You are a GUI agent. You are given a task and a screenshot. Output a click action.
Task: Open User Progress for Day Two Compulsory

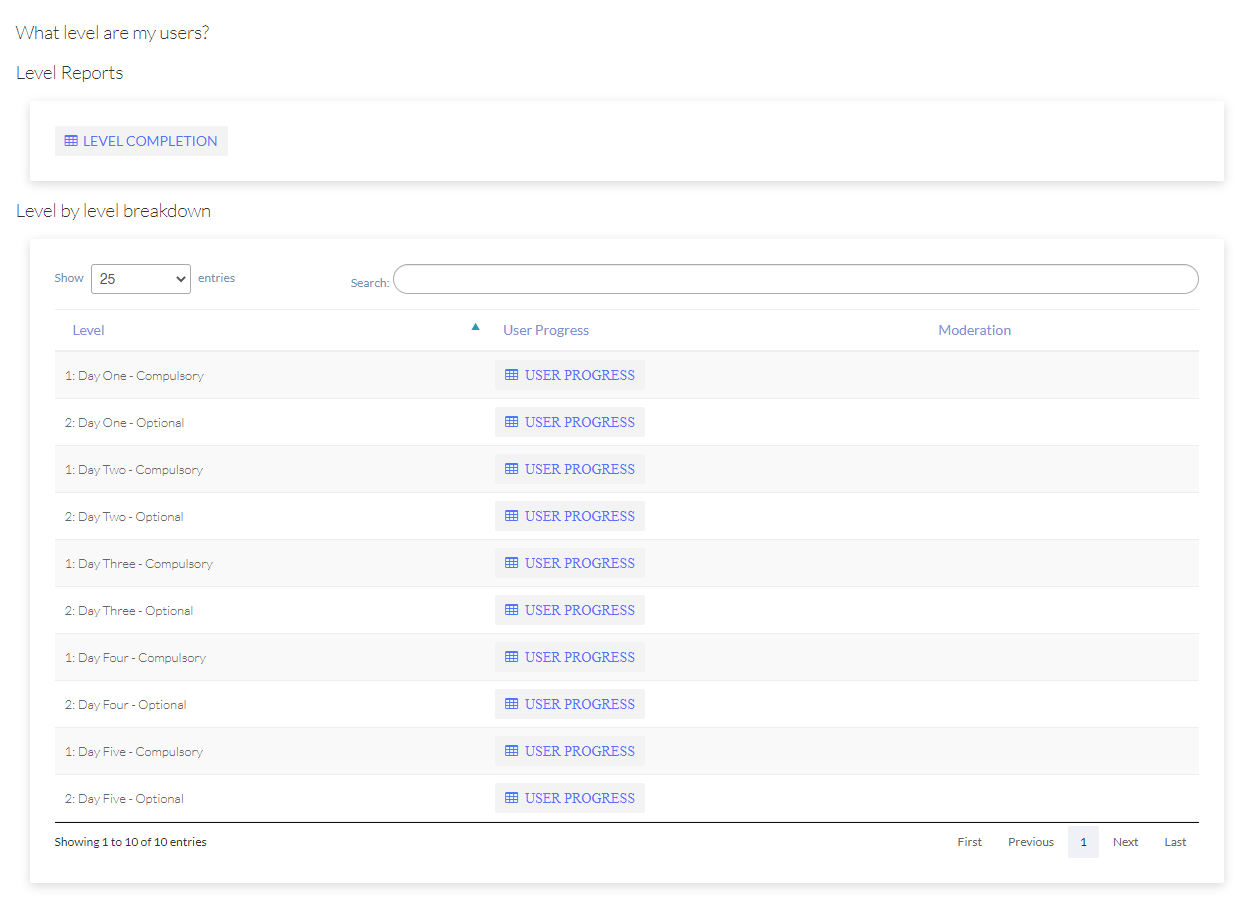570,469
